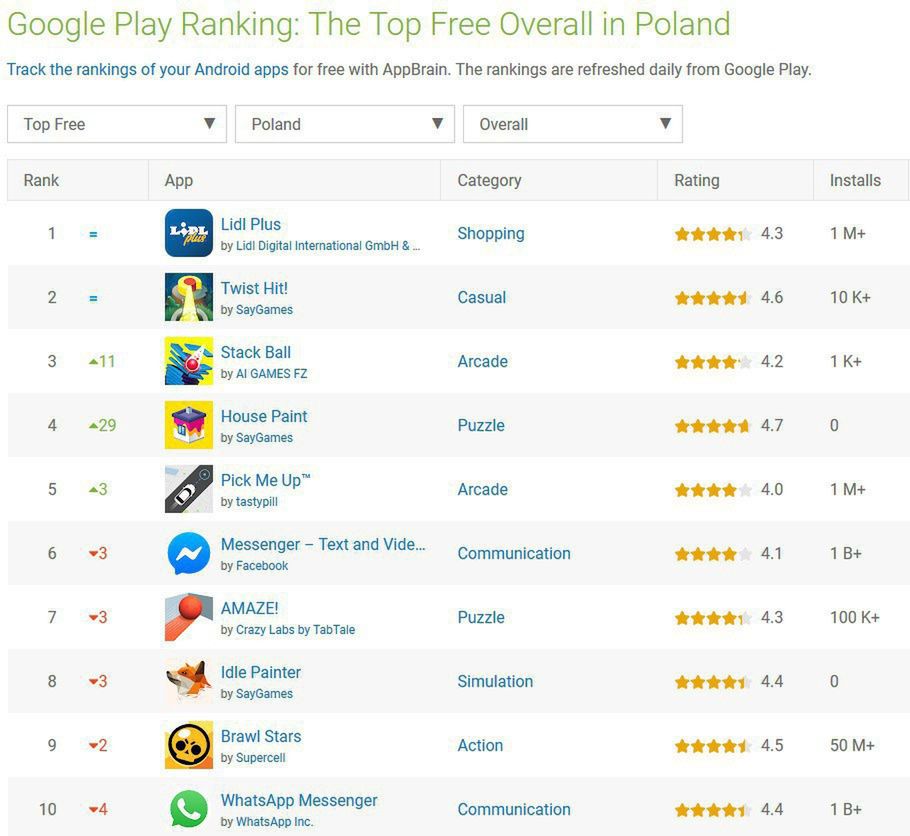Click the Lidl Plus app icon

188,233
